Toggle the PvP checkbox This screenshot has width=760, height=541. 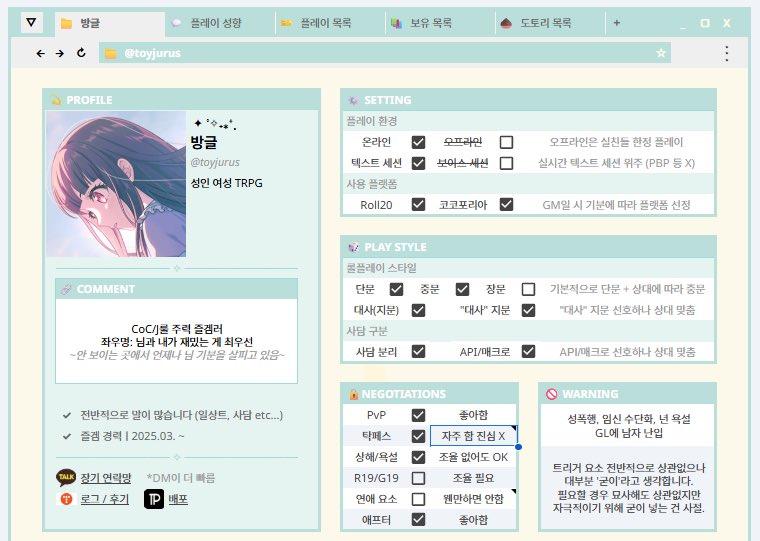(x=418, y=415)
